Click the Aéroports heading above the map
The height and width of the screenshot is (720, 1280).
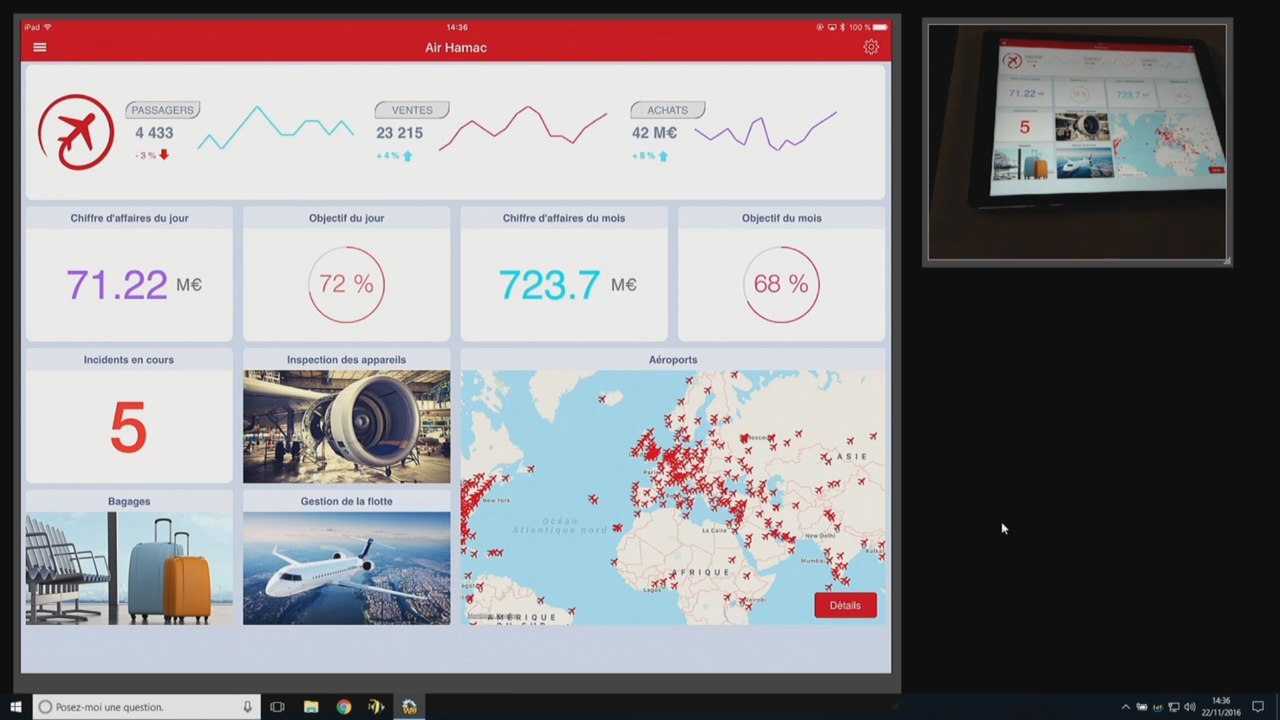673,360
